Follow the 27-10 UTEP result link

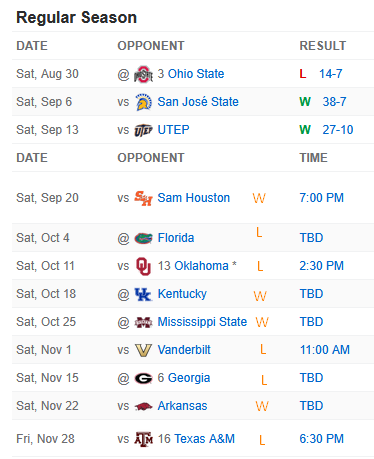(x=338, y=130)
